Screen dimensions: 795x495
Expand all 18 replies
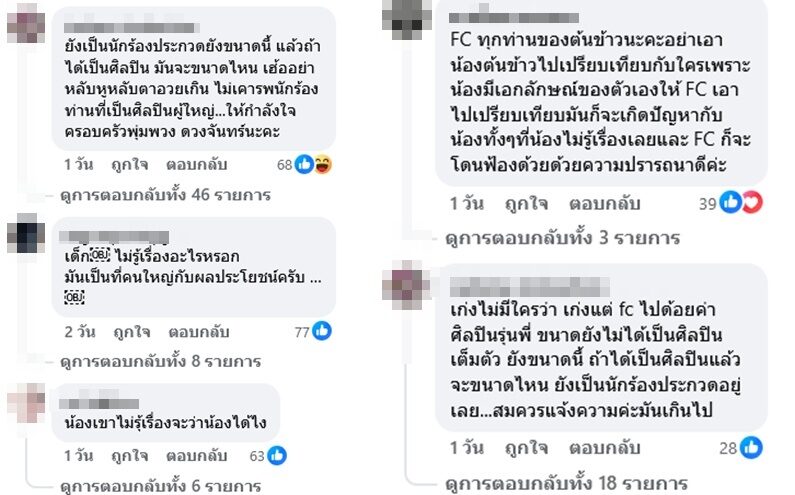click(566, 483)
